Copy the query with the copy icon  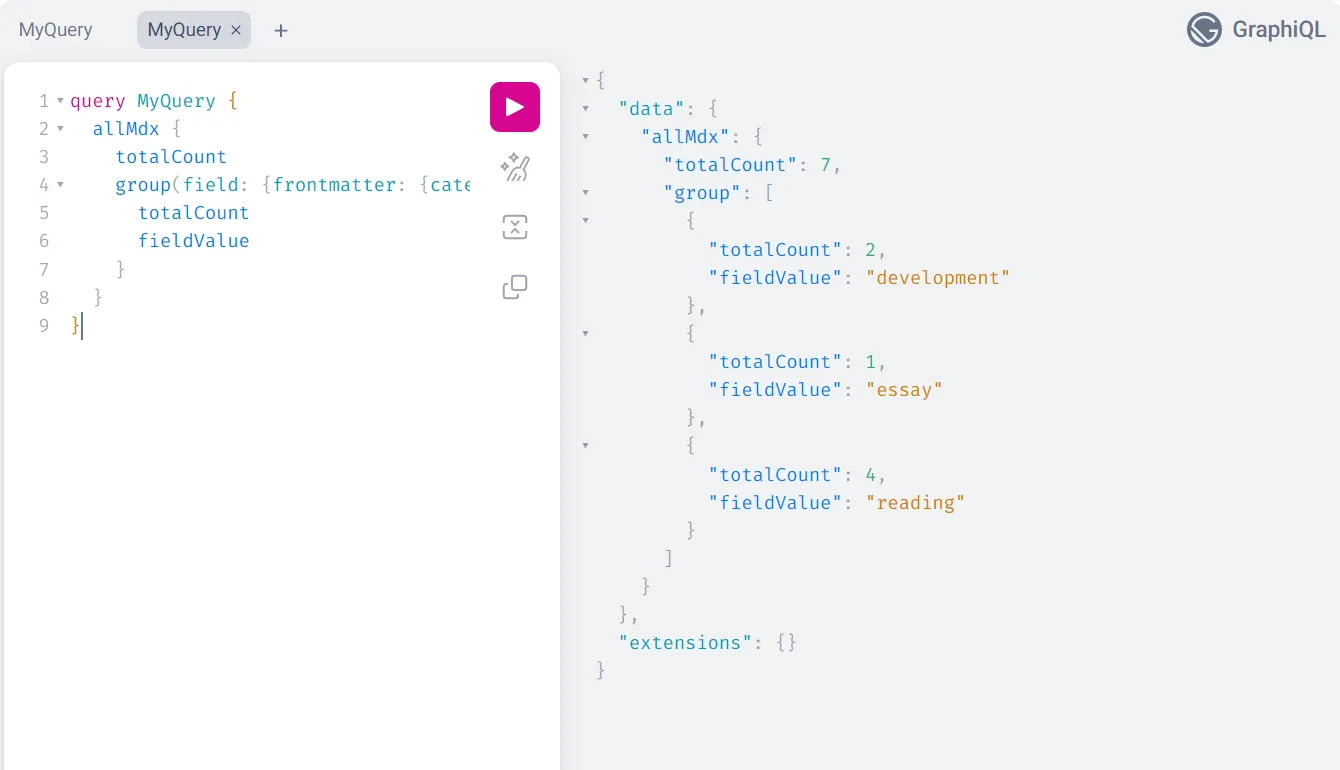click(x=514, y=287)
